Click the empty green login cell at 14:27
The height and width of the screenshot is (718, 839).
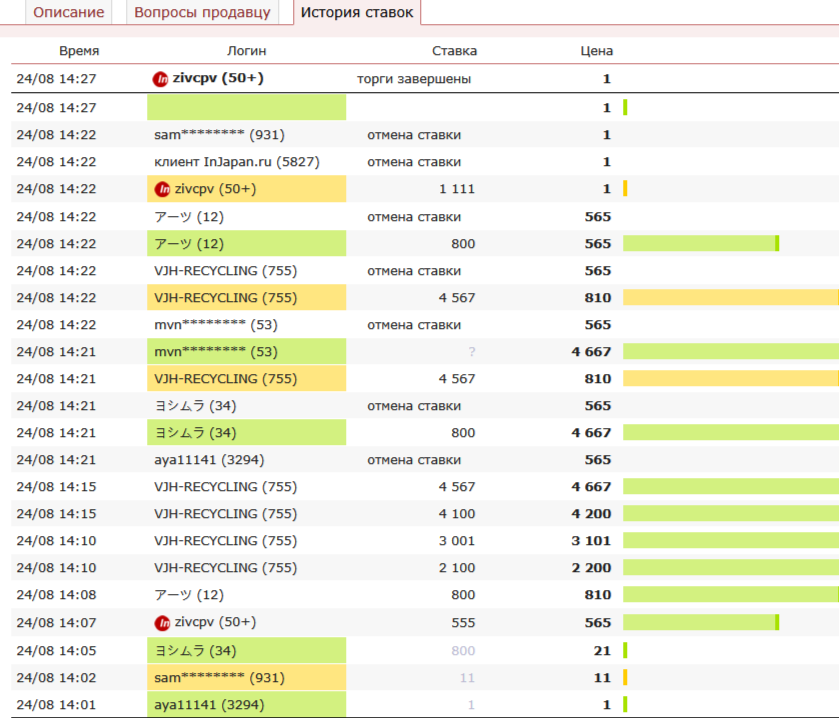[x=246, y=108]
